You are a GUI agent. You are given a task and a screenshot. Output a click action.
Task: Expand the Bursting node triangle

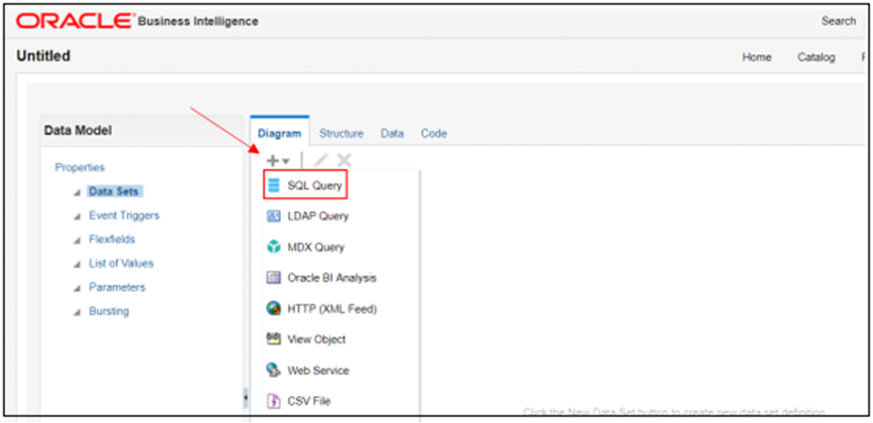click(77, 312)
